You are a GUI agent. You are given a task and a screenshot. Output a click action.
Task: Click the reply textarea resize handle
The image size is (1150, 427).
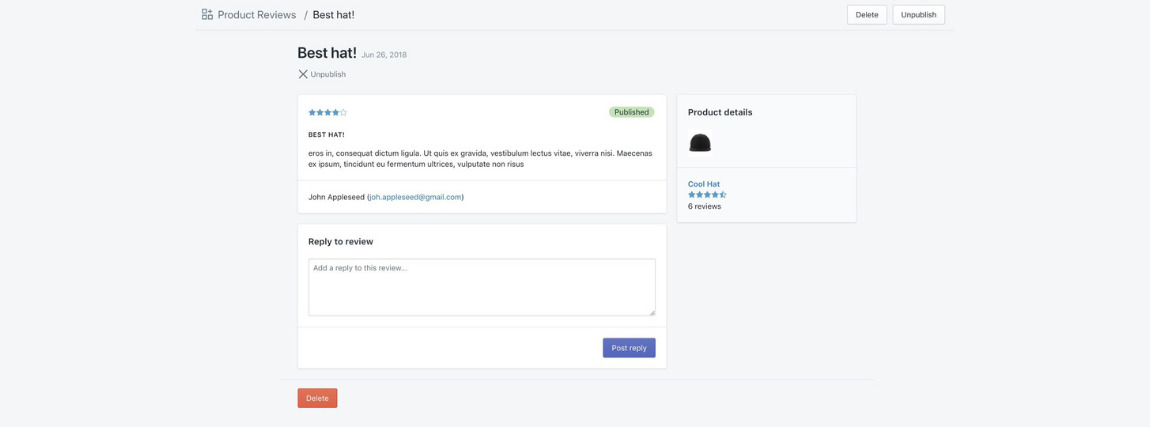pos(651,312)
